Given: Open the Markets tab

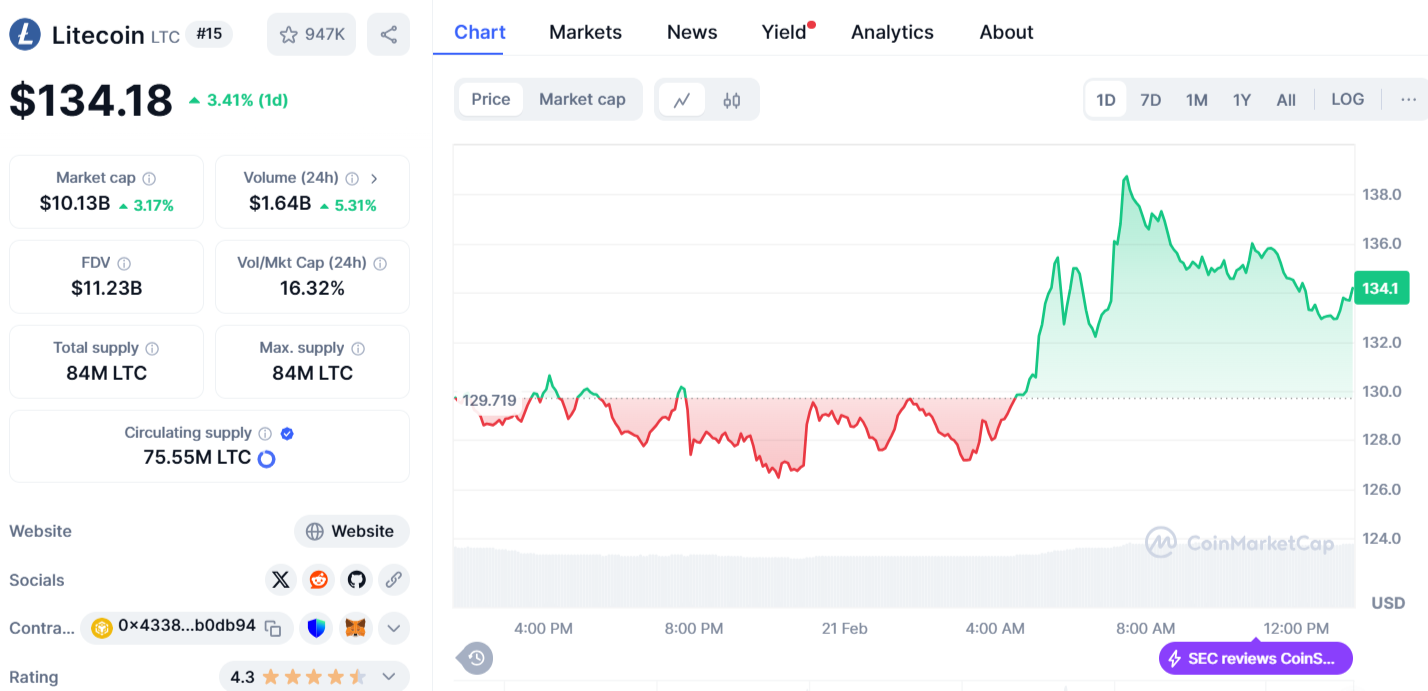Looking at the screenshot, I should pyautogui.click(x=585, y=32).
